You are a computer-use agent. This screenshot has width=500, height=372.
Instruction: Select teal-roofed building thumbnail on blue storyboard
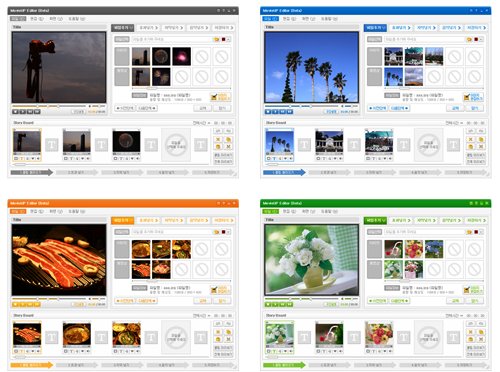click(x=379, y=142)
